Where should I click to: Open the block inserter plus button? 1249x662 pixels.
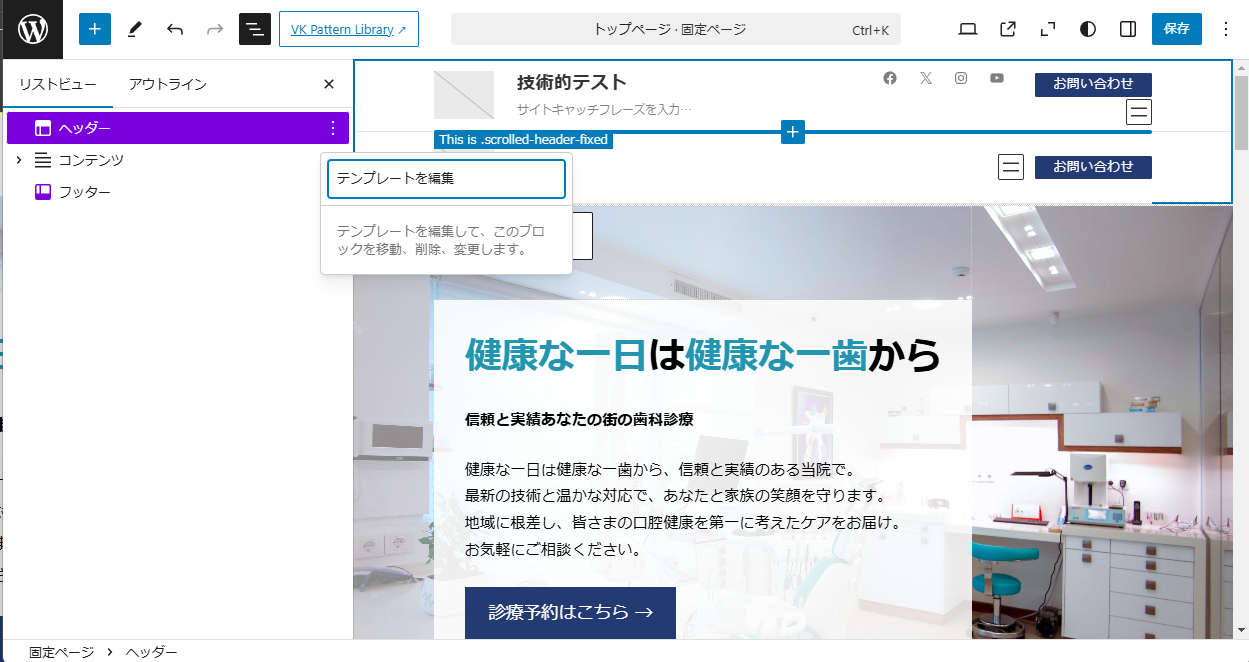94,29
